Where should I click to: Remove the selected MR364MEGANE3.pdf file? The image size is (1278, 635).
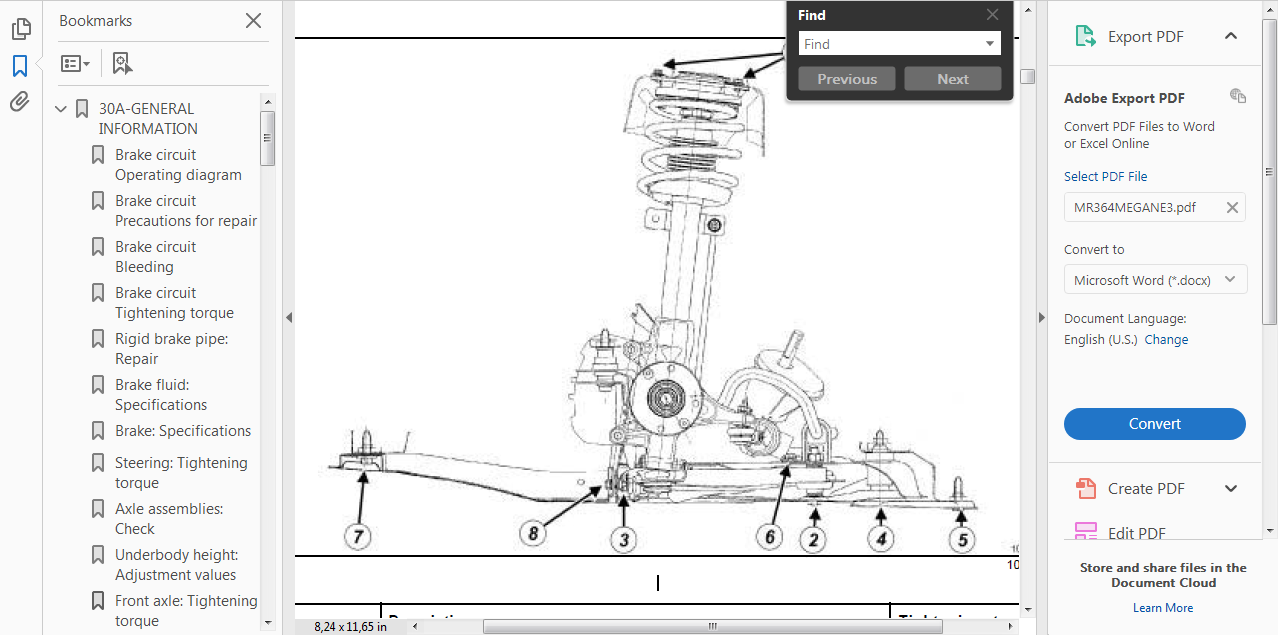[1232, 208]
